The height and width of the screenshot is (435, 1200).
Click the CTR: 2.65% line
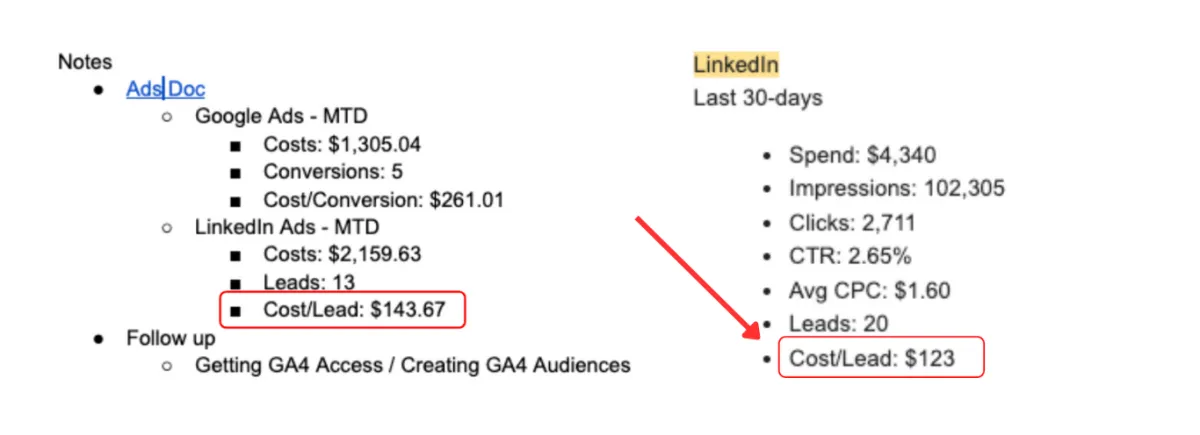click(x=850, y=256)
